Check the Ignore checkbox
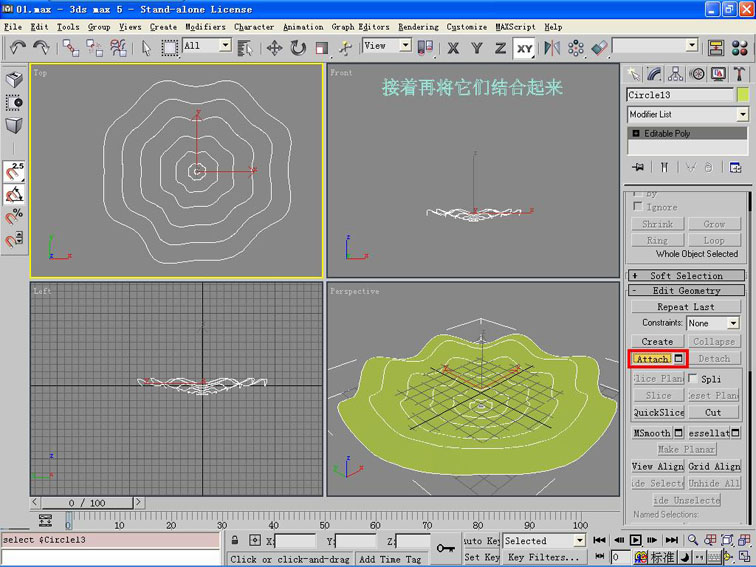This screenshot has width=756, height=567. [638, 206]
